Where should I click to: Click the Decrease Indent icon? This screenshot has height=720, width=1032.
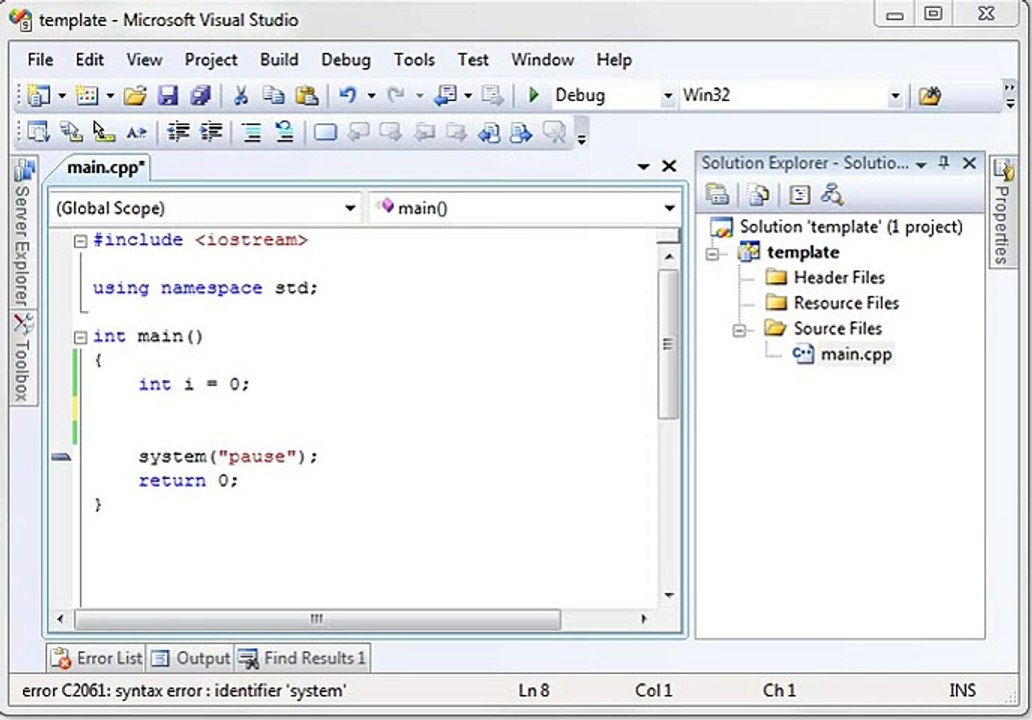178,132
